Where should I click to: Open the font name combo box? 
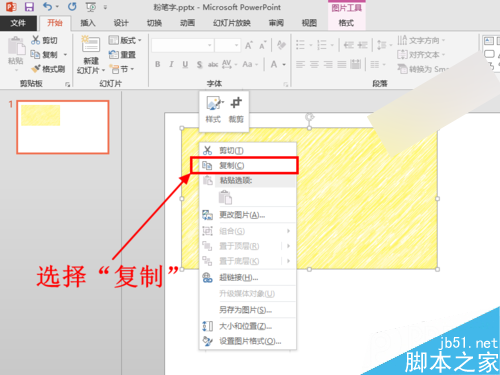(x=182, y=45)
